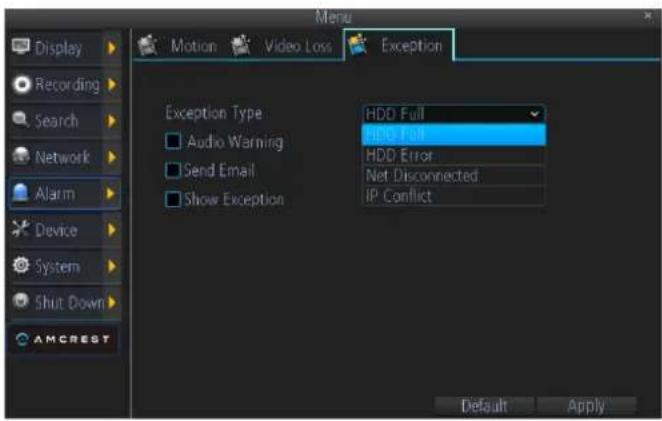Click the Default button
The height and width of the screenshot is (421, 662).
[484, 406]
